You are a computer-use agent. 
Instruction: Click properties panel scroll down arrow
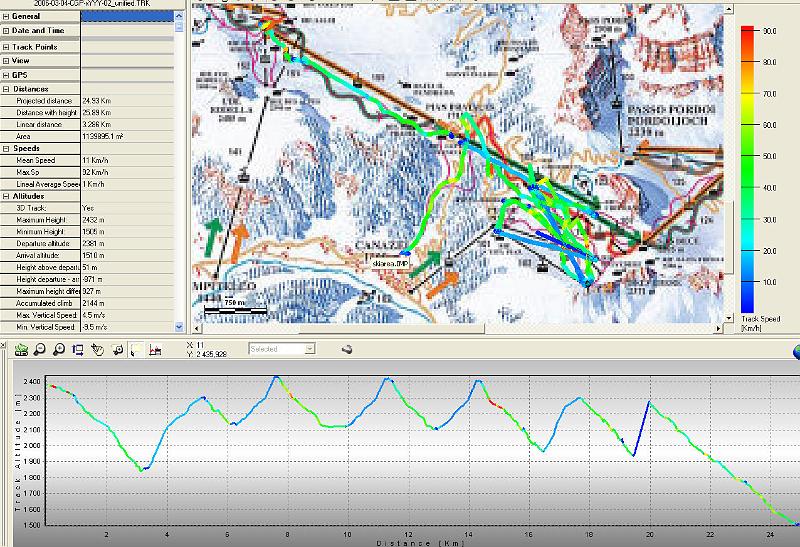[x=179, y=327]
